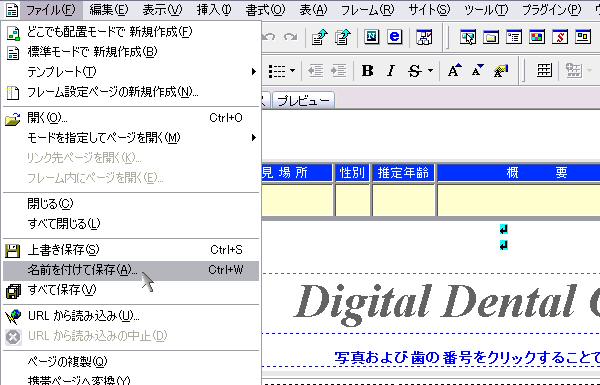Open the list style dropdown arrow
Image resolution: width=600 pixels, height=385 pixels.
point(293,71)
